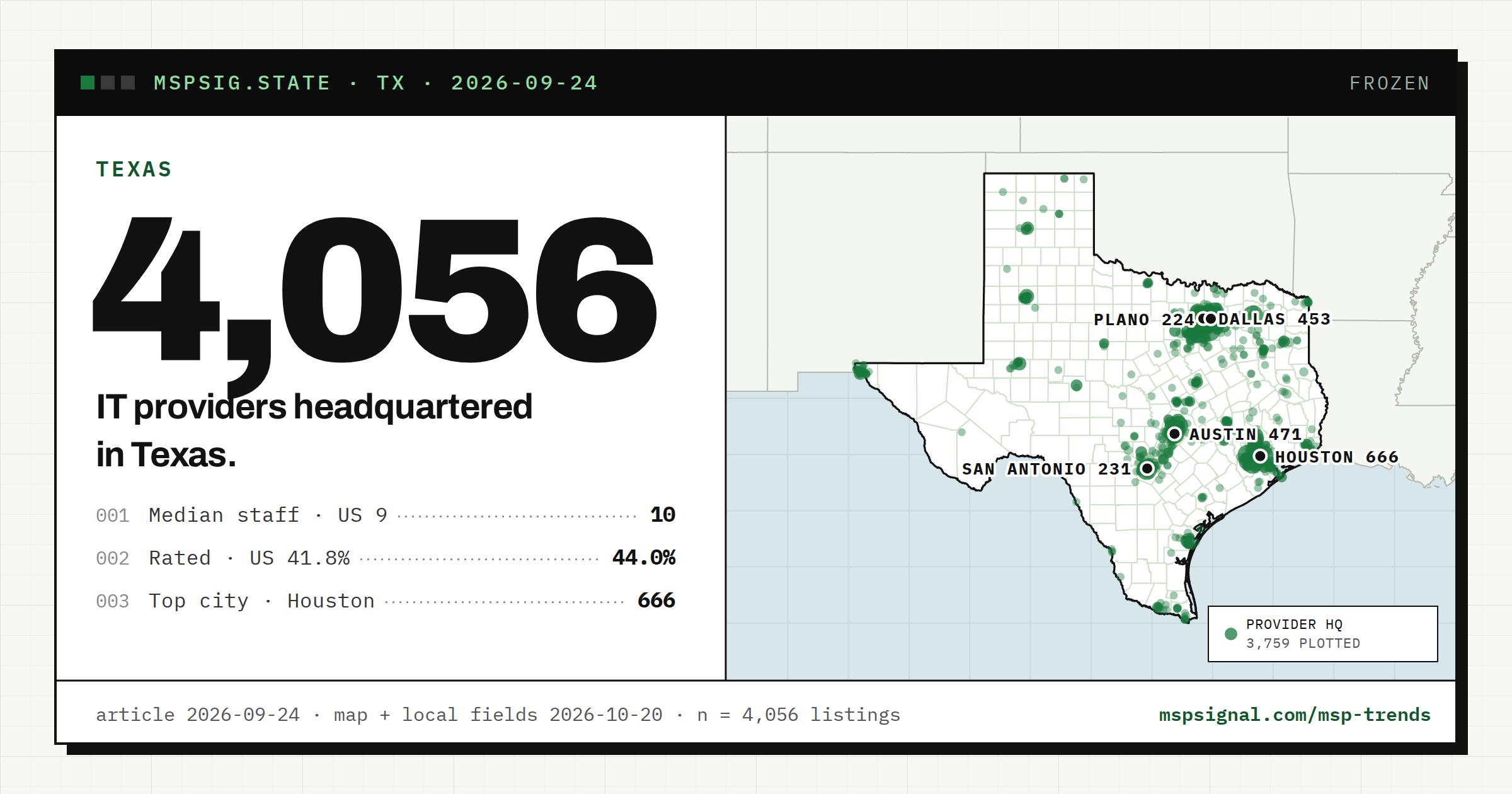Click the Rated value 44.0%

[x=643, y=558]
